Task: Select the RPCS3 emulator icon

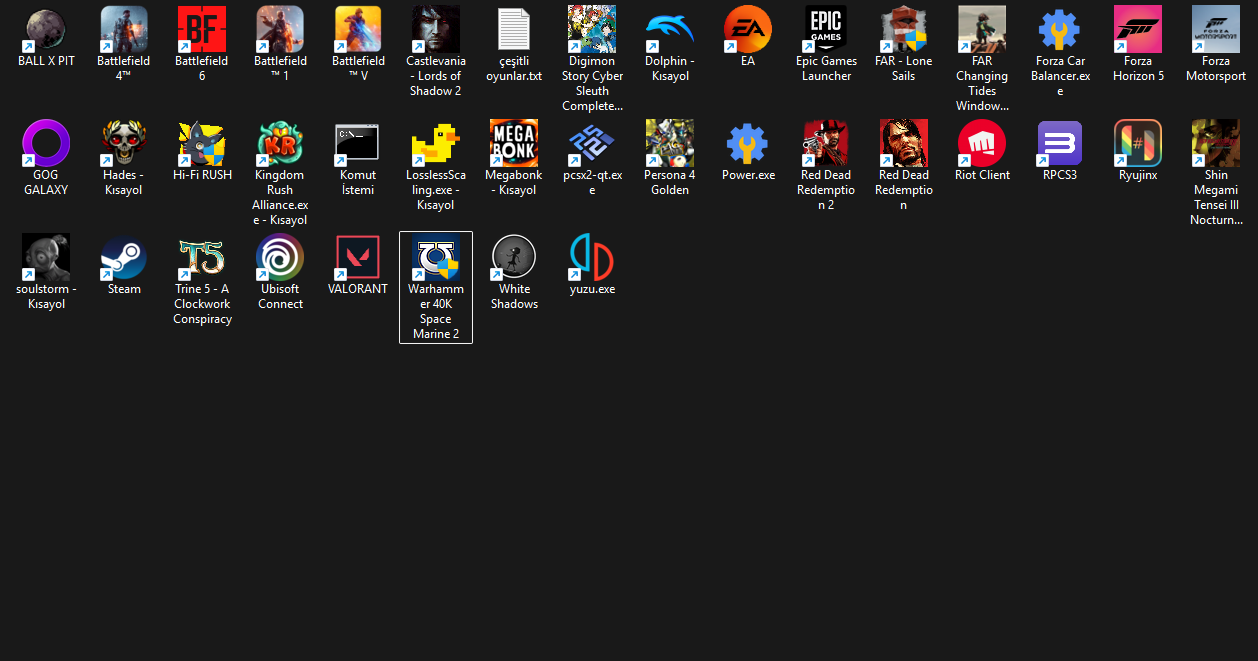Action: (x=1060, y=144)
